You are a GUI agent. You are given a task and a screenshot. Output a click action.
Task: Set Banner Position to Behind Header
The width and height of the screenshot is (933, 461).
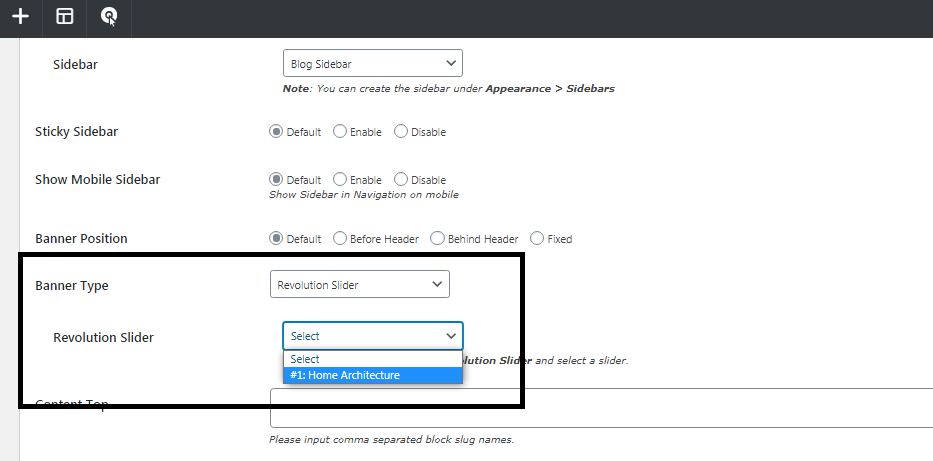tap(438, 239)
